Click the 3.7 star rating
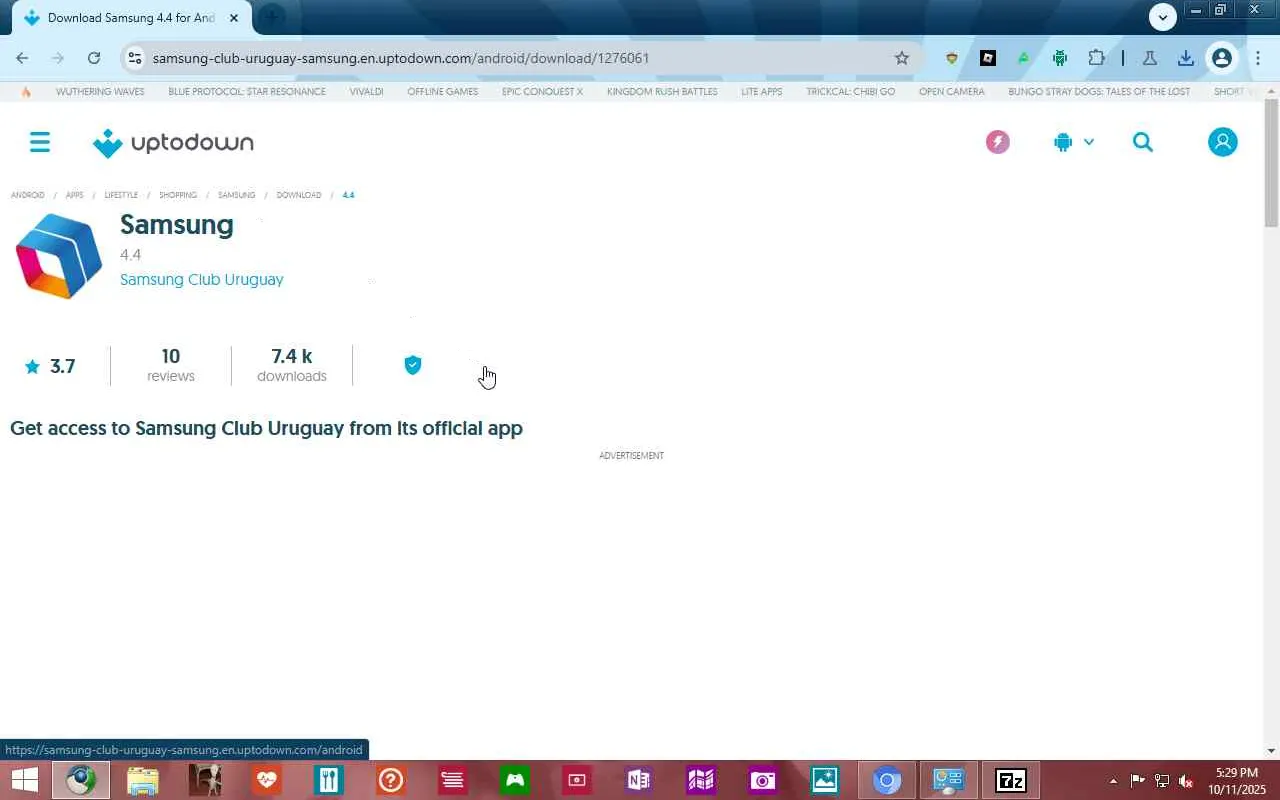 [x=50, y=366]
